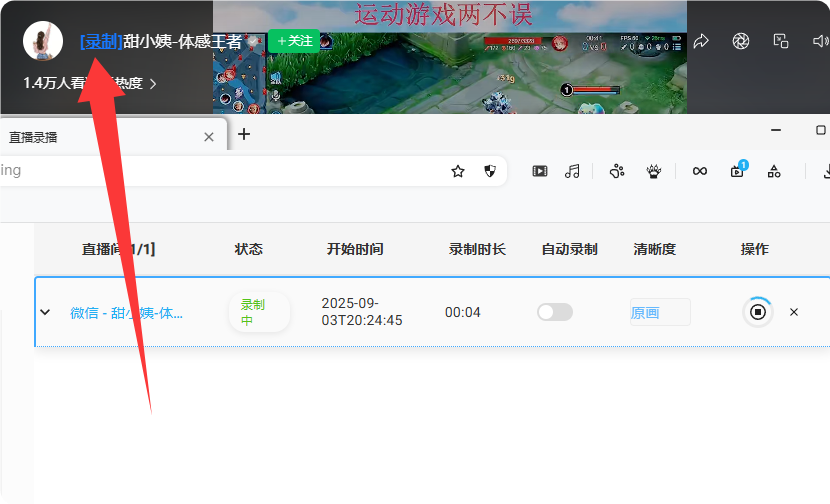This screenshot has width=830, height=504.
Task: Click the live stream game video
Action: [450, 57]
